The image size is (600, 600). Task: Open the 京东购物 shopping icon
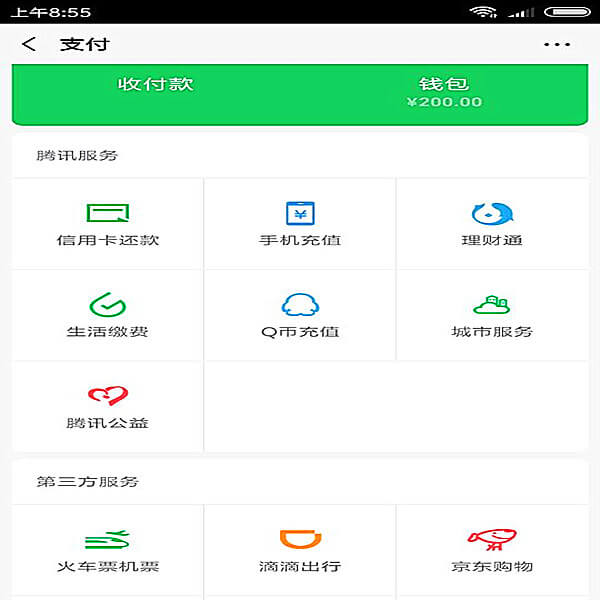click(492, 540)
